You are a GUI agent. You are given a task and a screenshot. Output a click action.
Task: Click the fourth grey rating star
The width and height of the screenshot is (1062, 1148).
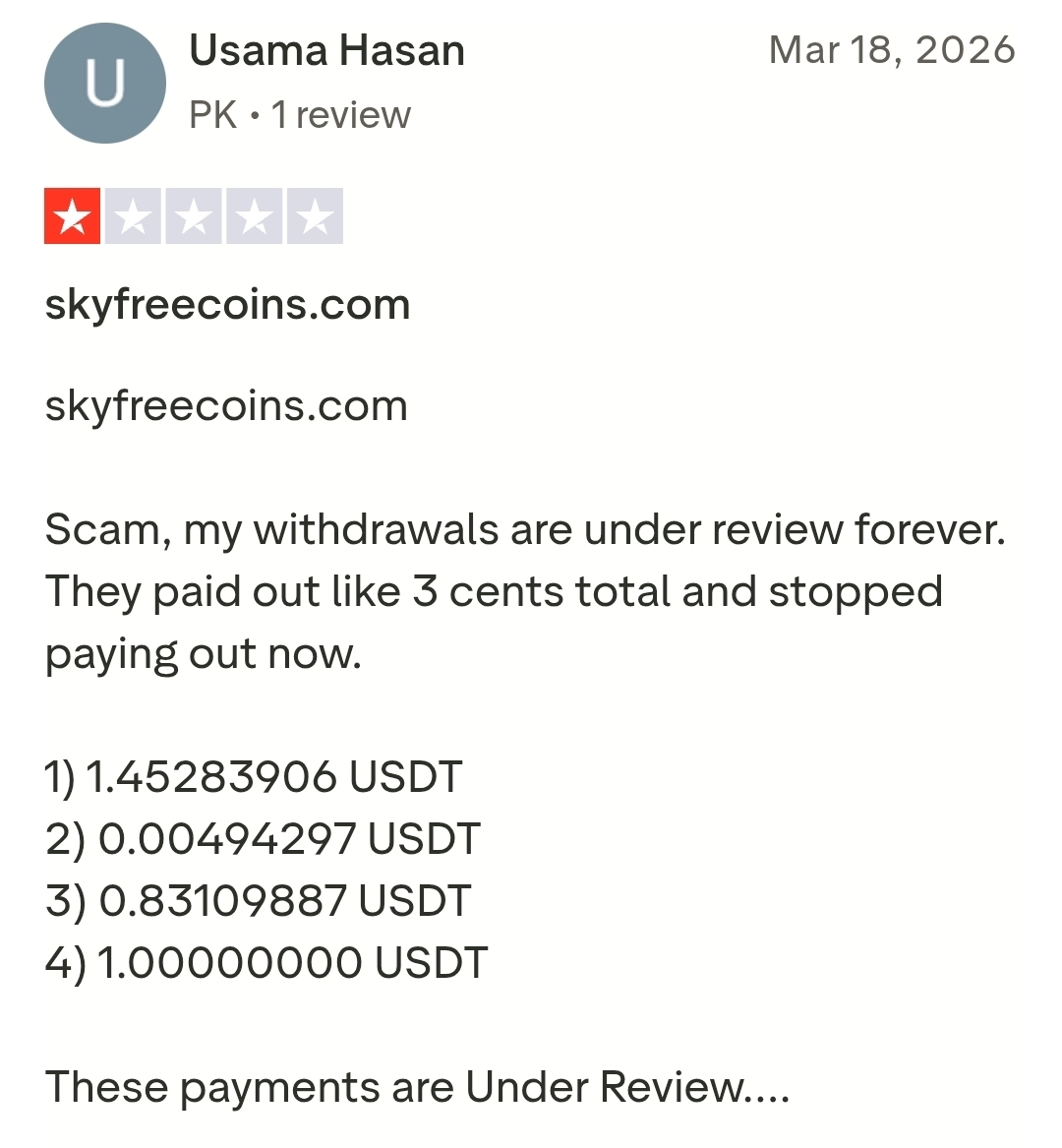click(x=255, y=216)
